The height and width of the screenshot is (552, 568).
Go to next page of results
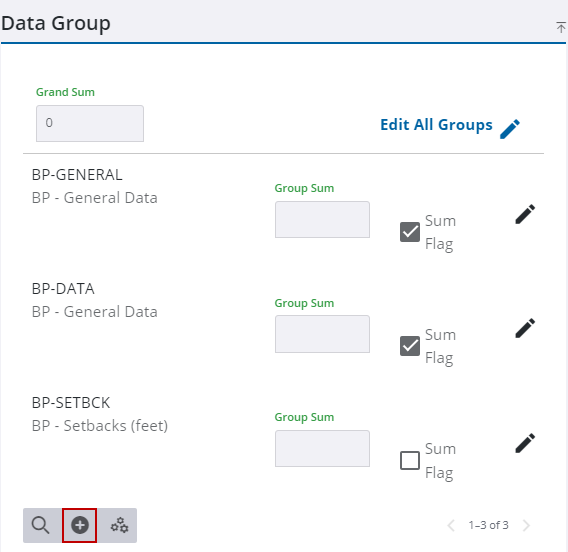[526, 525]
